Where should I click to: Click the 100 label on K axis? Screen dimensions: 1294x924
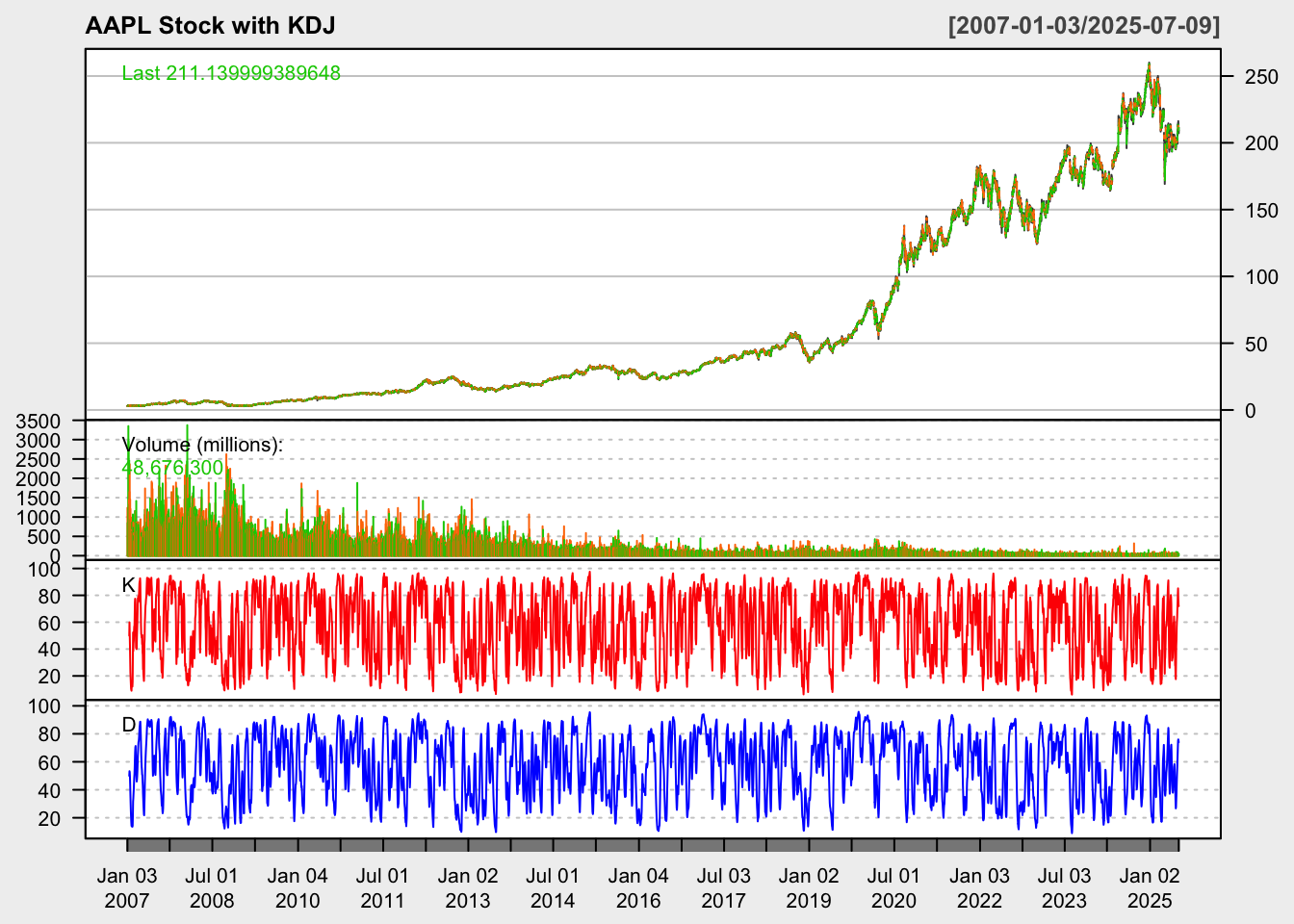(x=44, y=570)
